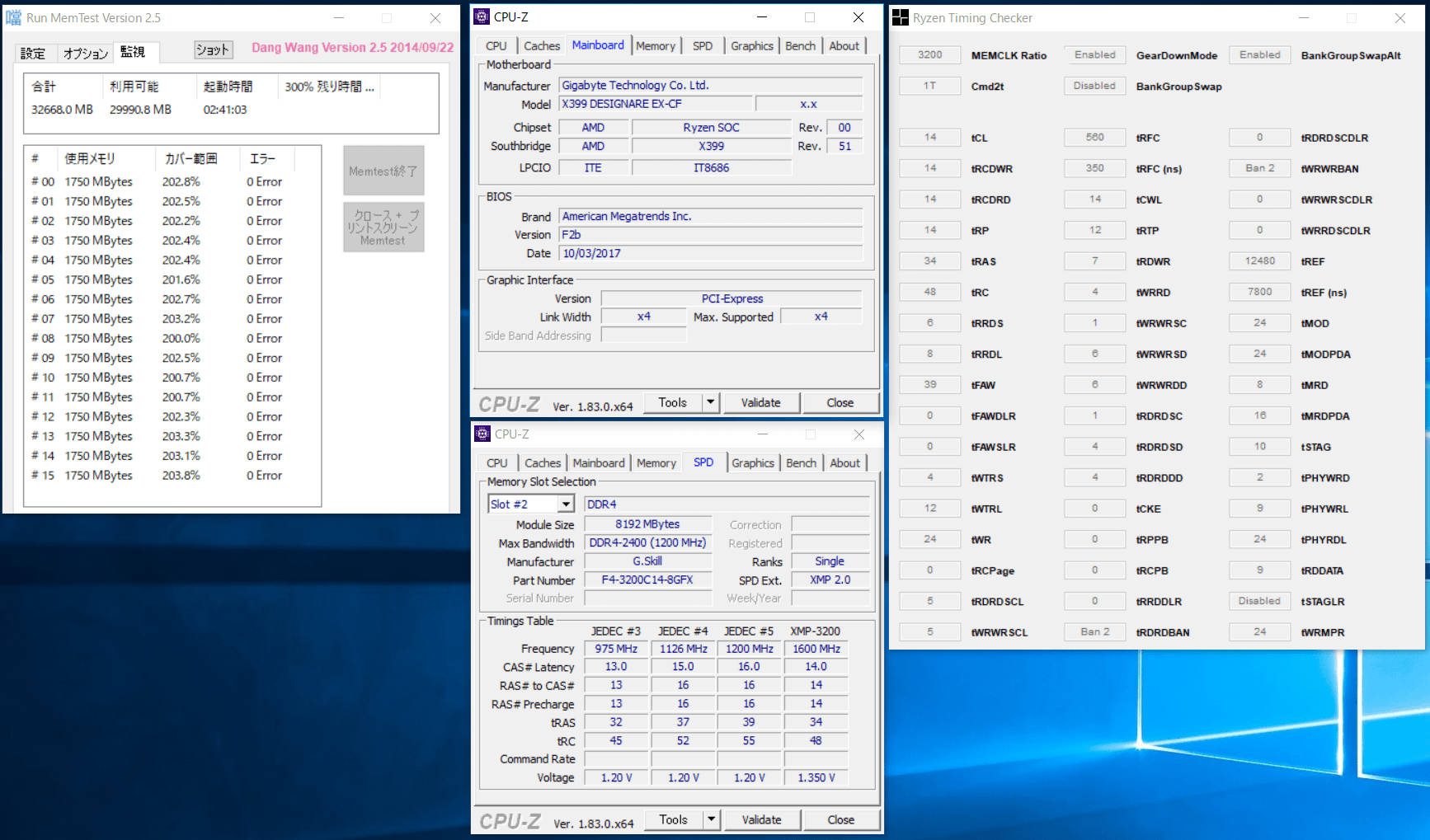Screen dimensions: 1430x840
Task: Open Graphics tab in upper CPU-Z window
Action: pyautogui.click(x=752, y=46)
